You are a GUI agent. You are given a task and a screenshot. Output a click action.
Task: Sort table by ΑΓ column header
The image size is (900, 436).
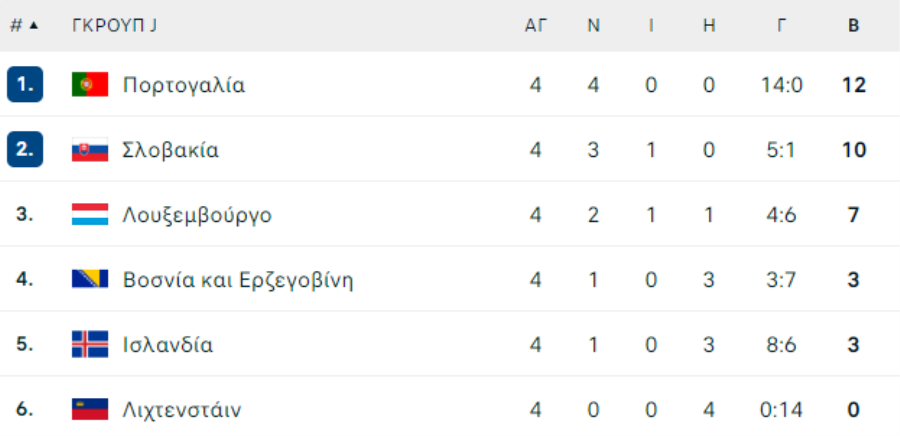[536, 26]
